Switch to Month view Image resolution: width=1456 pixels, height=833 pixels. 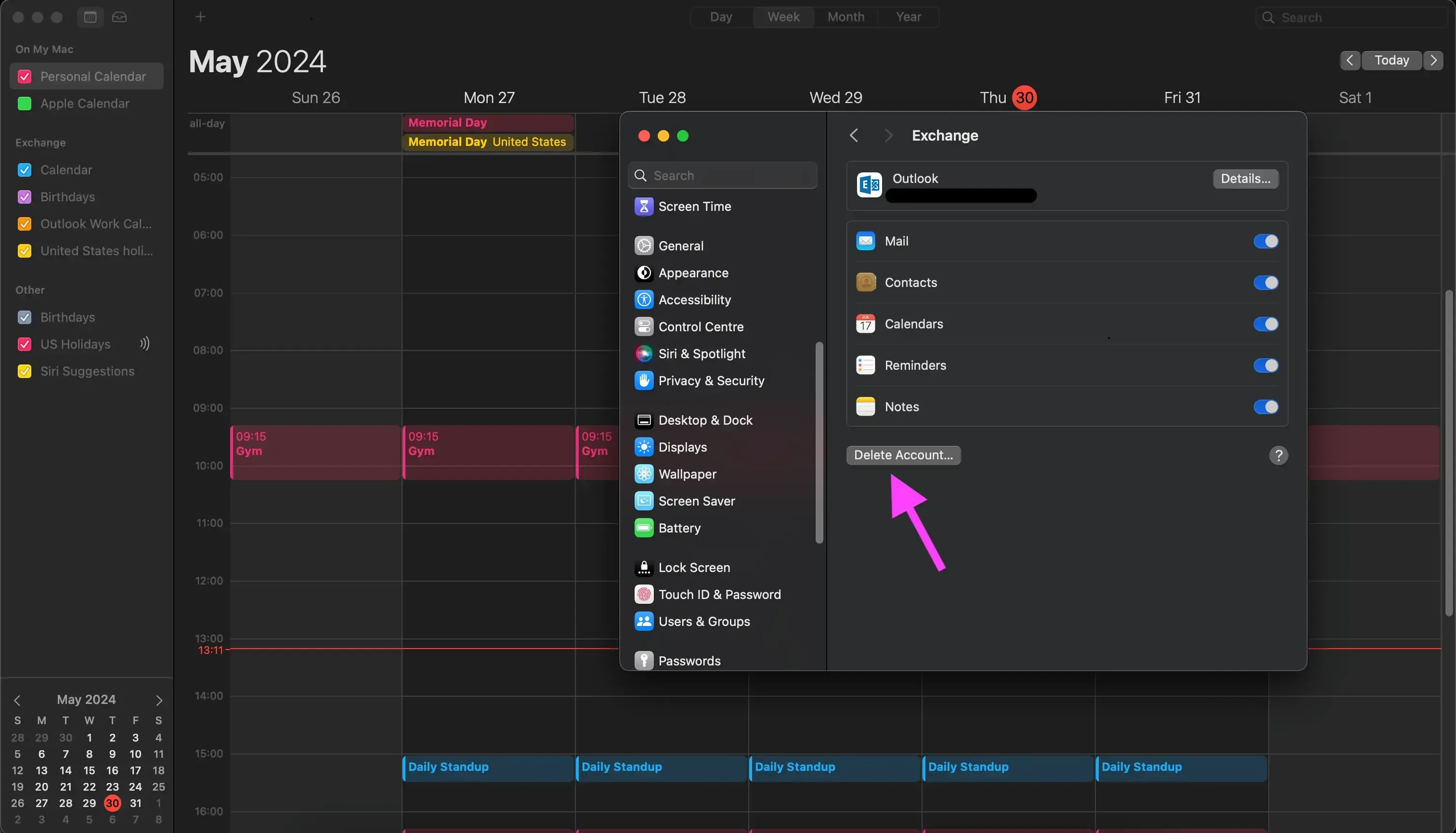845,16
